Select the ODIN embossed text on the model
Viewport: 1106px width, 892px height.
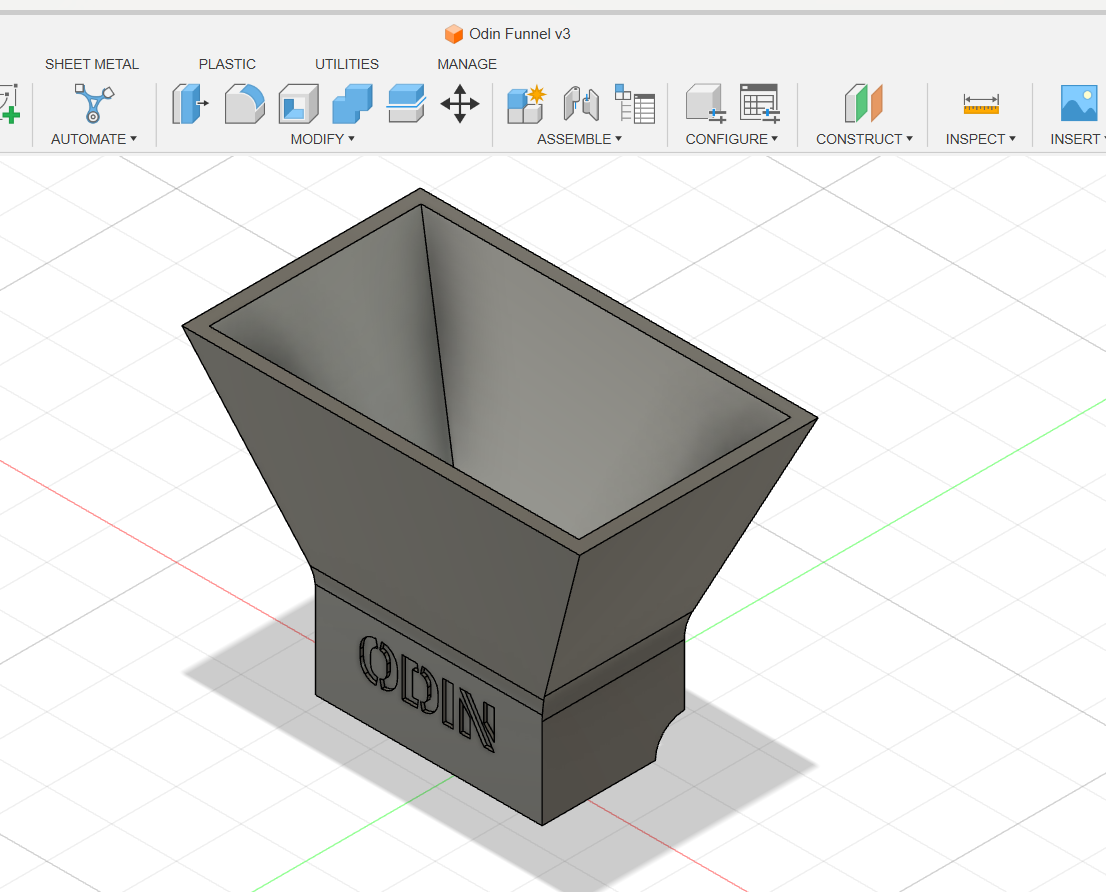click(427, 692)
